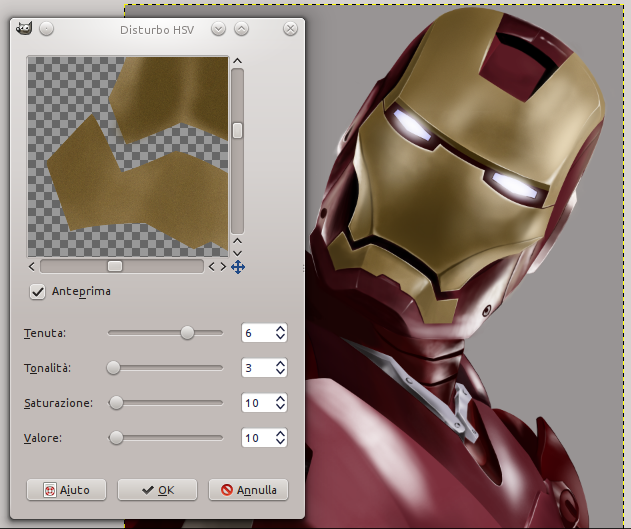Click the Tonalità slider handle
Image resolution: width=631 pixels, height=529 pixels.
(113, 368)
